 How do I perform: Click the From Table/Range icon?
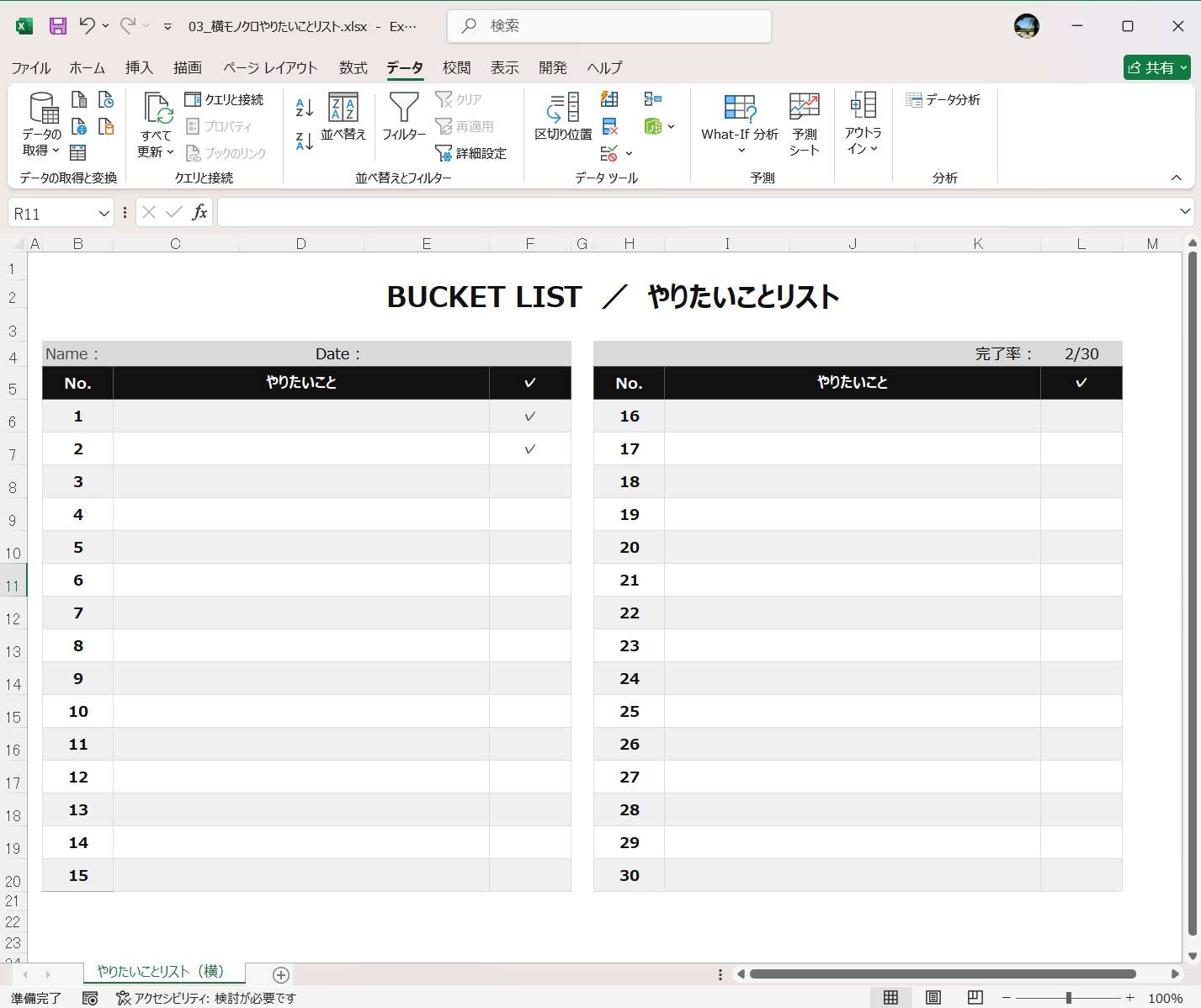coord(78,152)
